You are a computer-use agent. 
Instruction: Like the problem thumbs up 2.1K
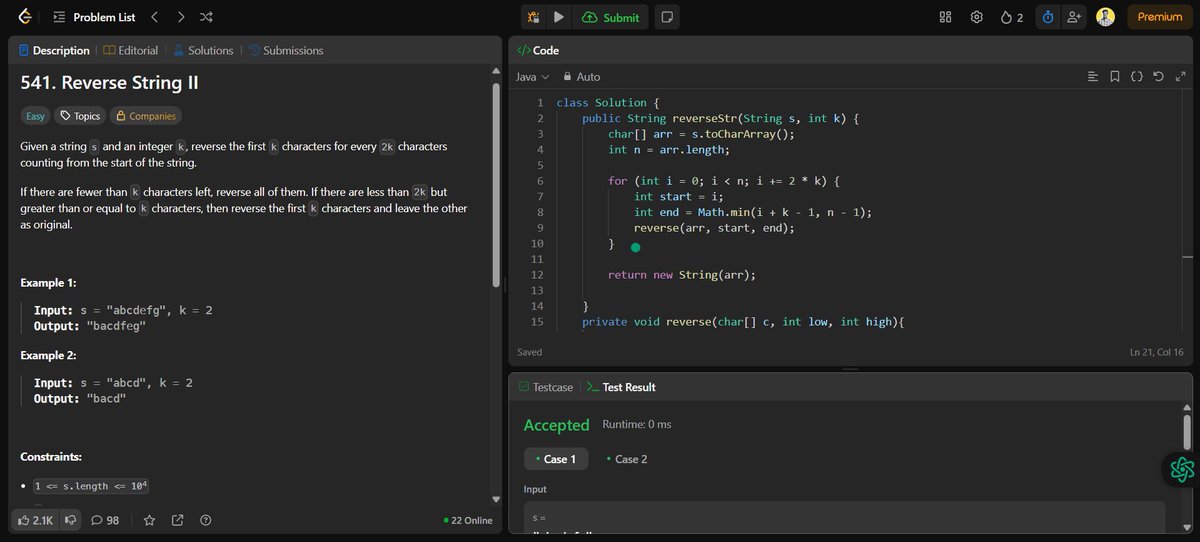[36, 520]
